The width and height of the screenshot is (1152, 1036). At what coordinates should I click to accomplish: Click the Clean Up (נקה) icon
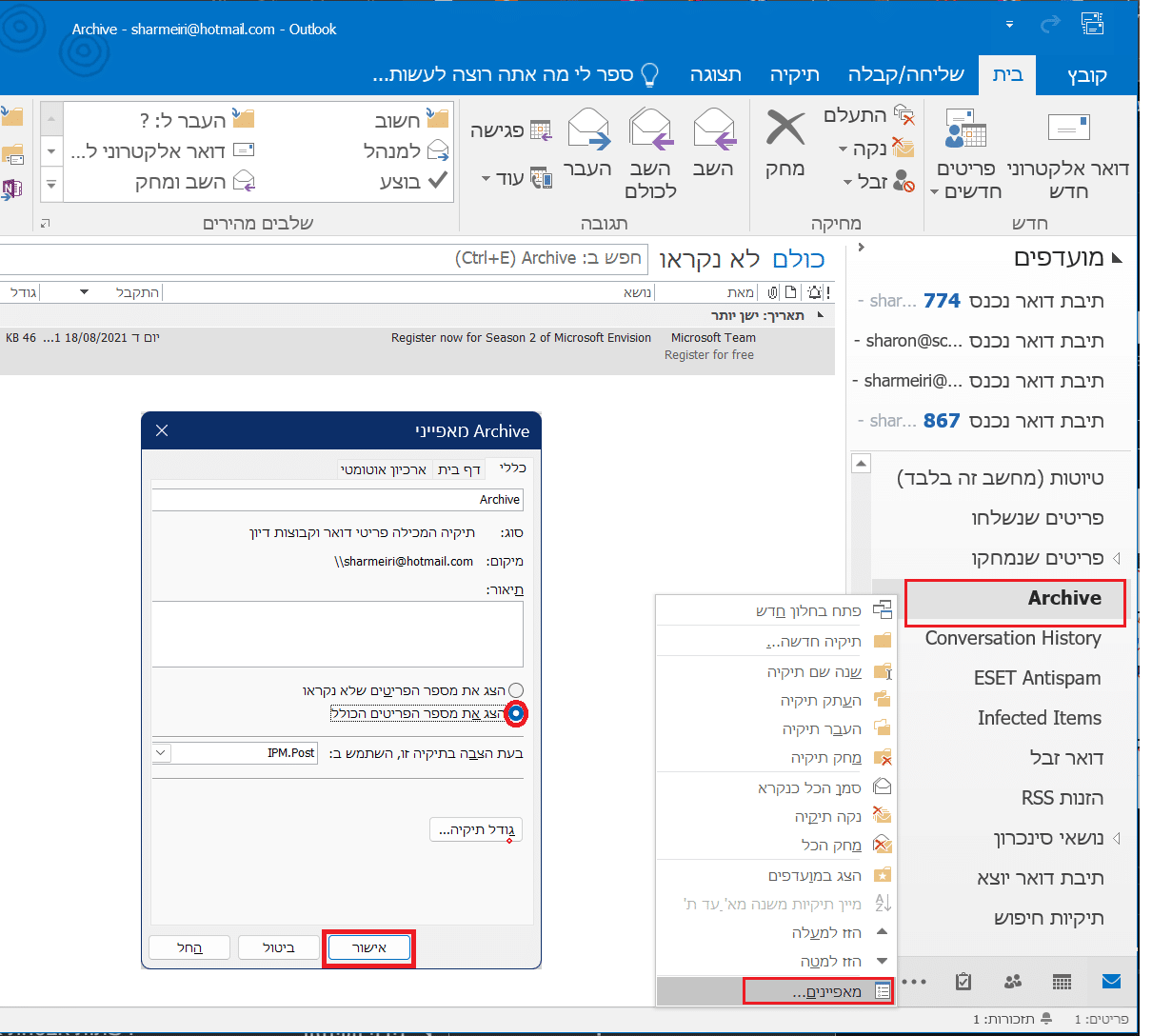pyautogui.click(x=904, y=148)
